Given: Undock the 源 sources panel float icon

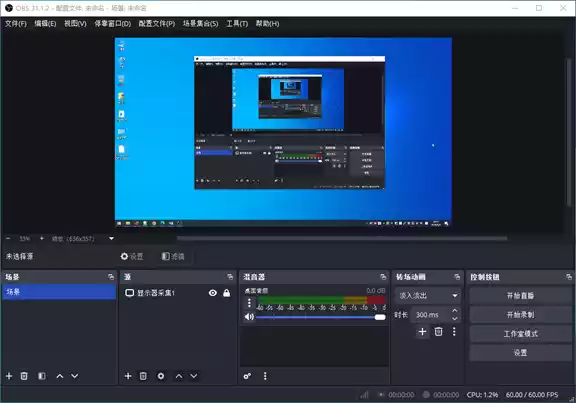Looking at the screenshot, I should [x=230, y=277].
